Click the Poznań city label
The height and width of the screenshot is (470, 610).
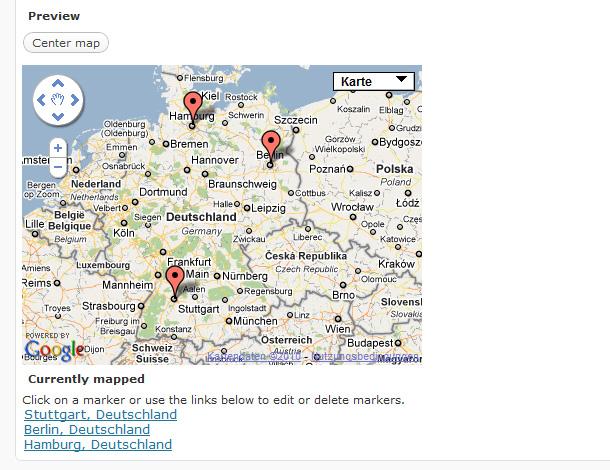[327, 169]
